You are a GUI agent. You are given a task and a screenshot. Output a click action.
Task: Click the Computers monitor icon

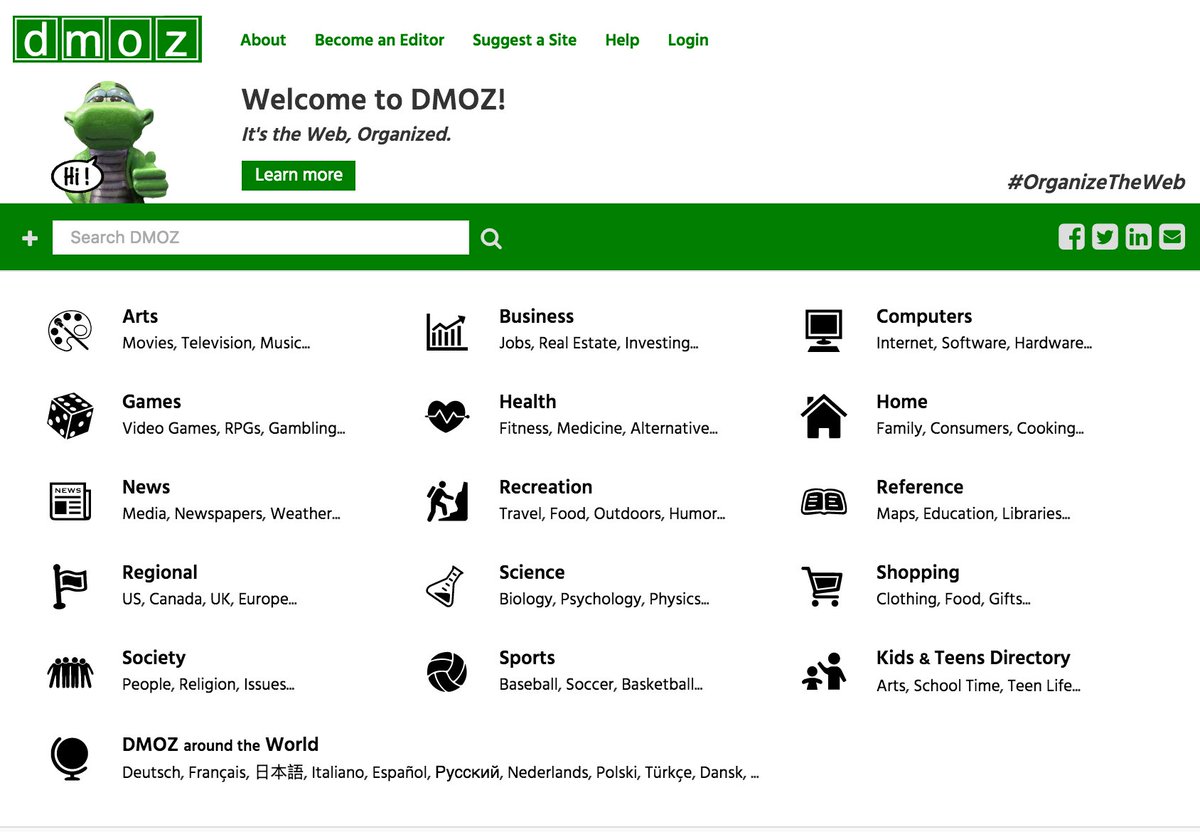[x=824, y=330]
